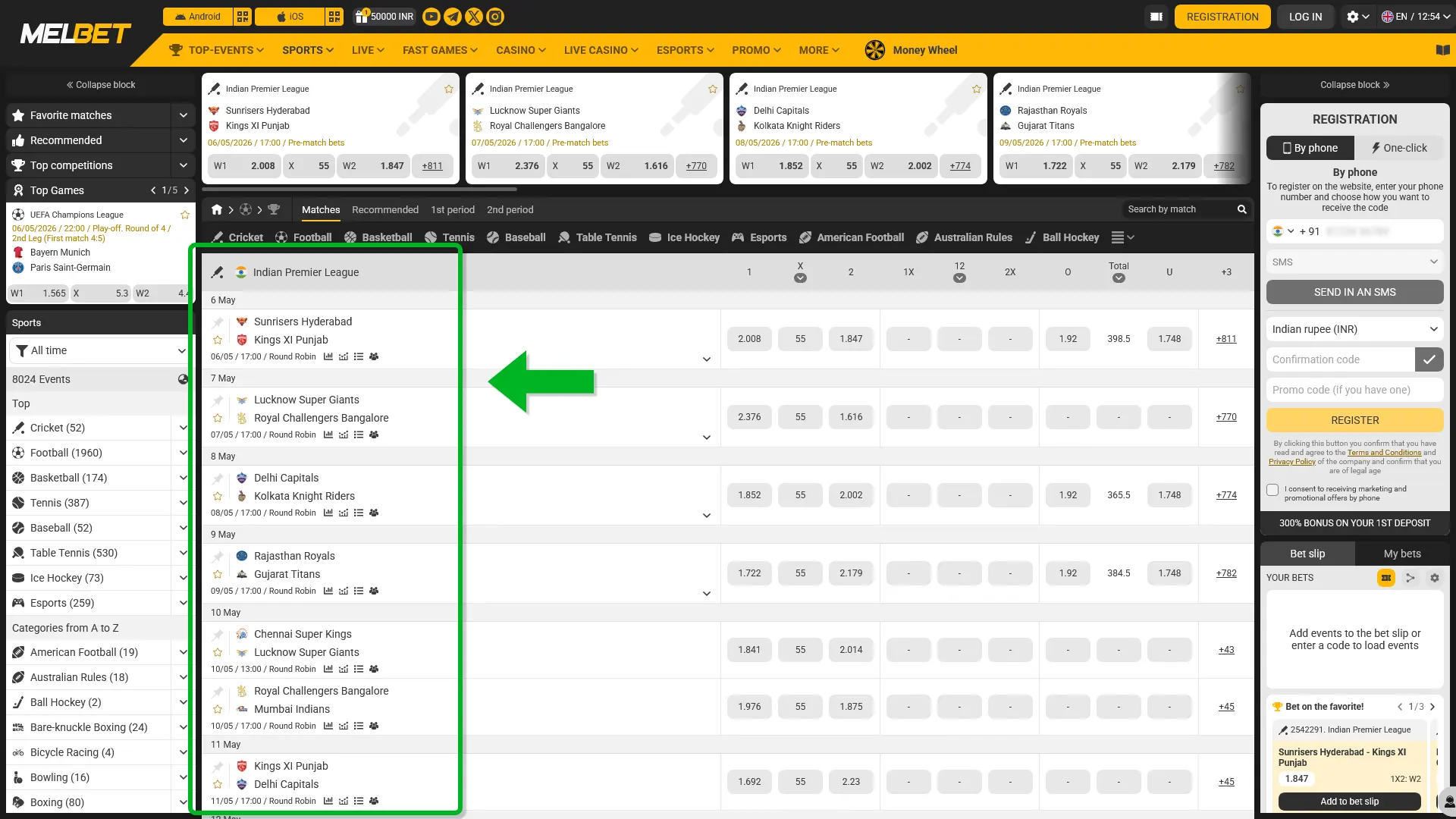1456x819 pixels.
Task: Click the home breadcrumb icon
Action: pyautogui.click(x=217, y=209)
